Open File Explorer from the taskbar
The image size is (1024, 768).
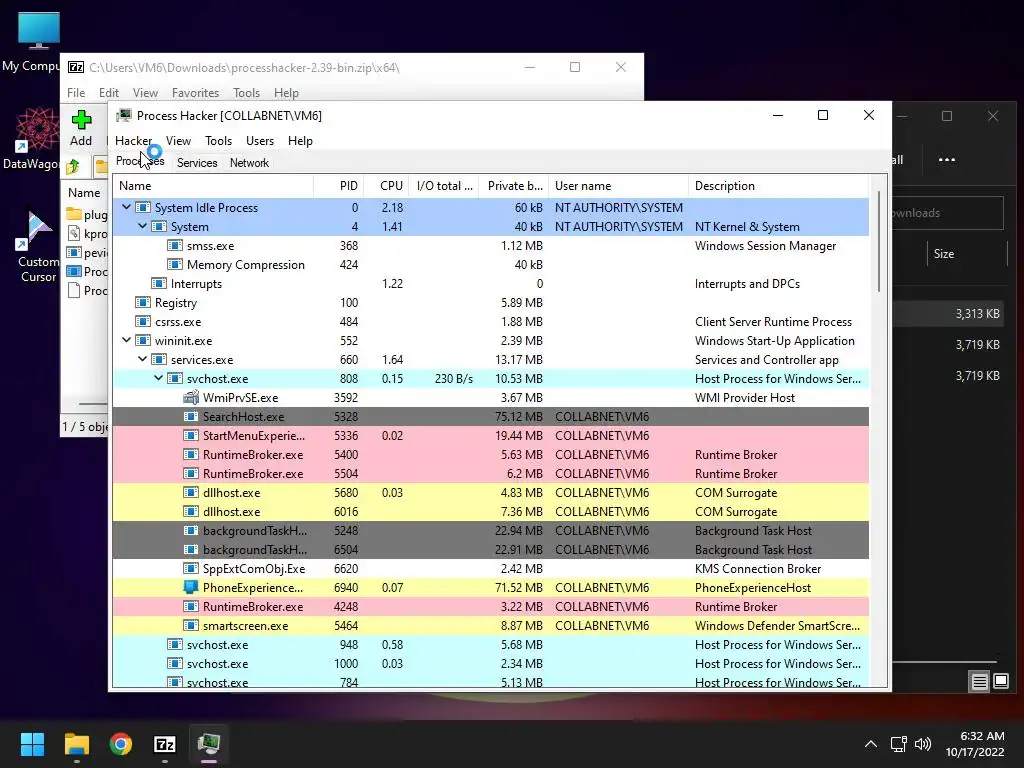coord(76,744)
